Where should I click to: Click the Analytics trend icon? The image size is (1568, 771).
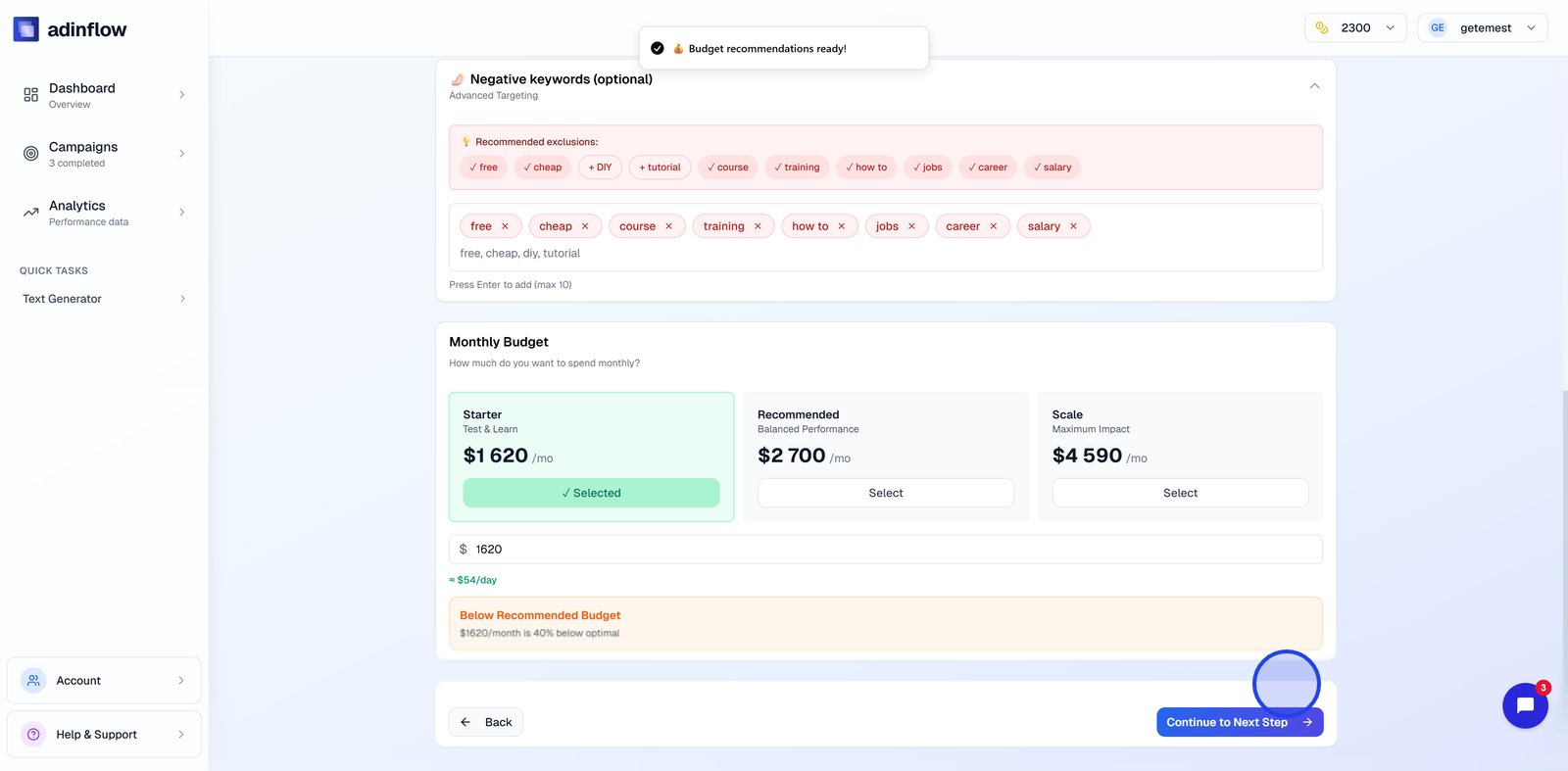click(31, 213)
